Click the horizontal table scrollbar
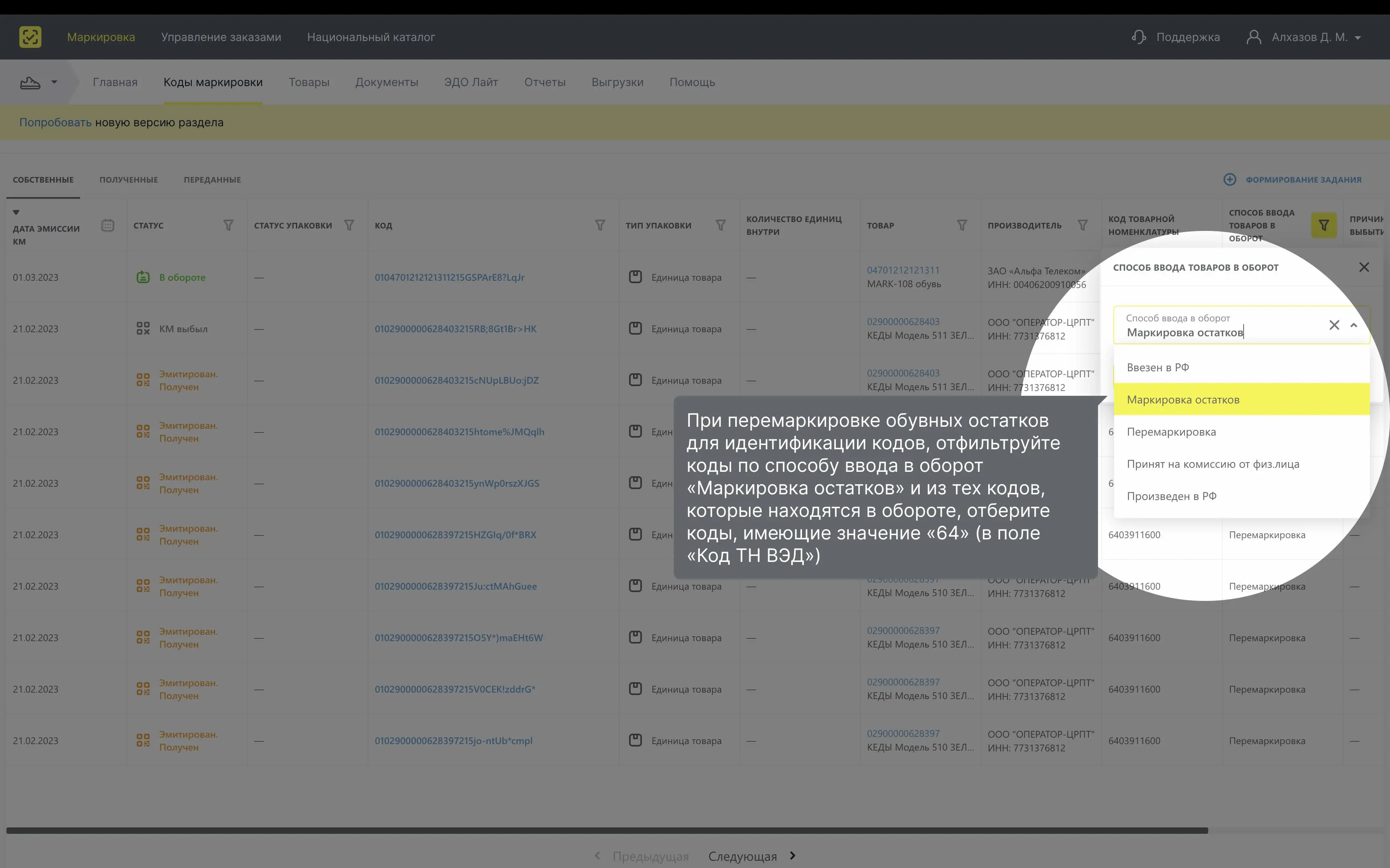 pos(607,830)
